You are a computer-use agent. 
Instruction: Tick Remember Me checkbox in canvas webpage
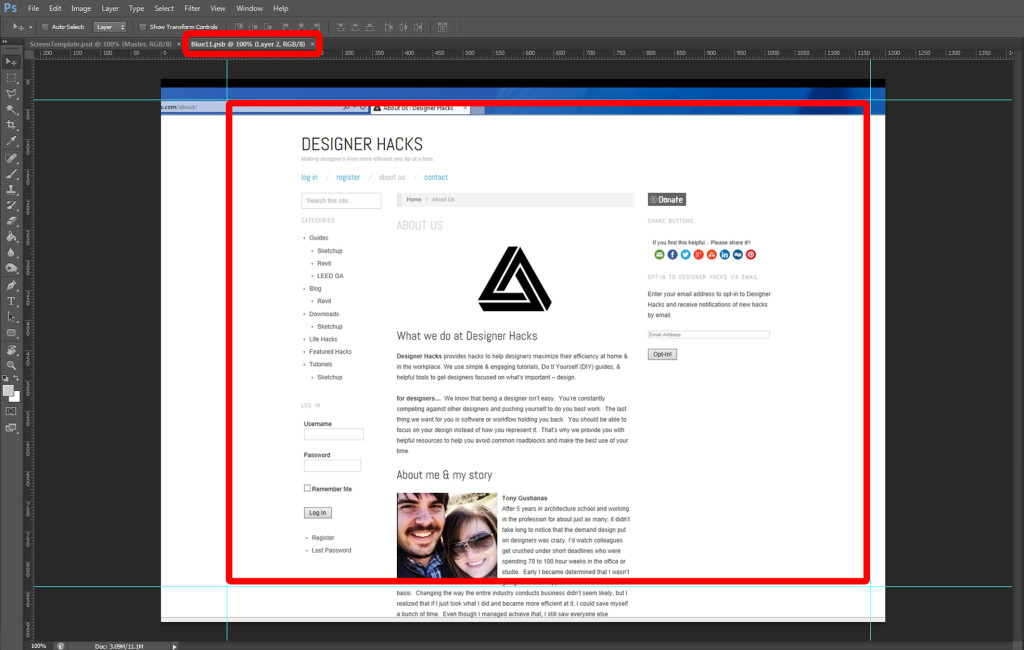[307, 488]
